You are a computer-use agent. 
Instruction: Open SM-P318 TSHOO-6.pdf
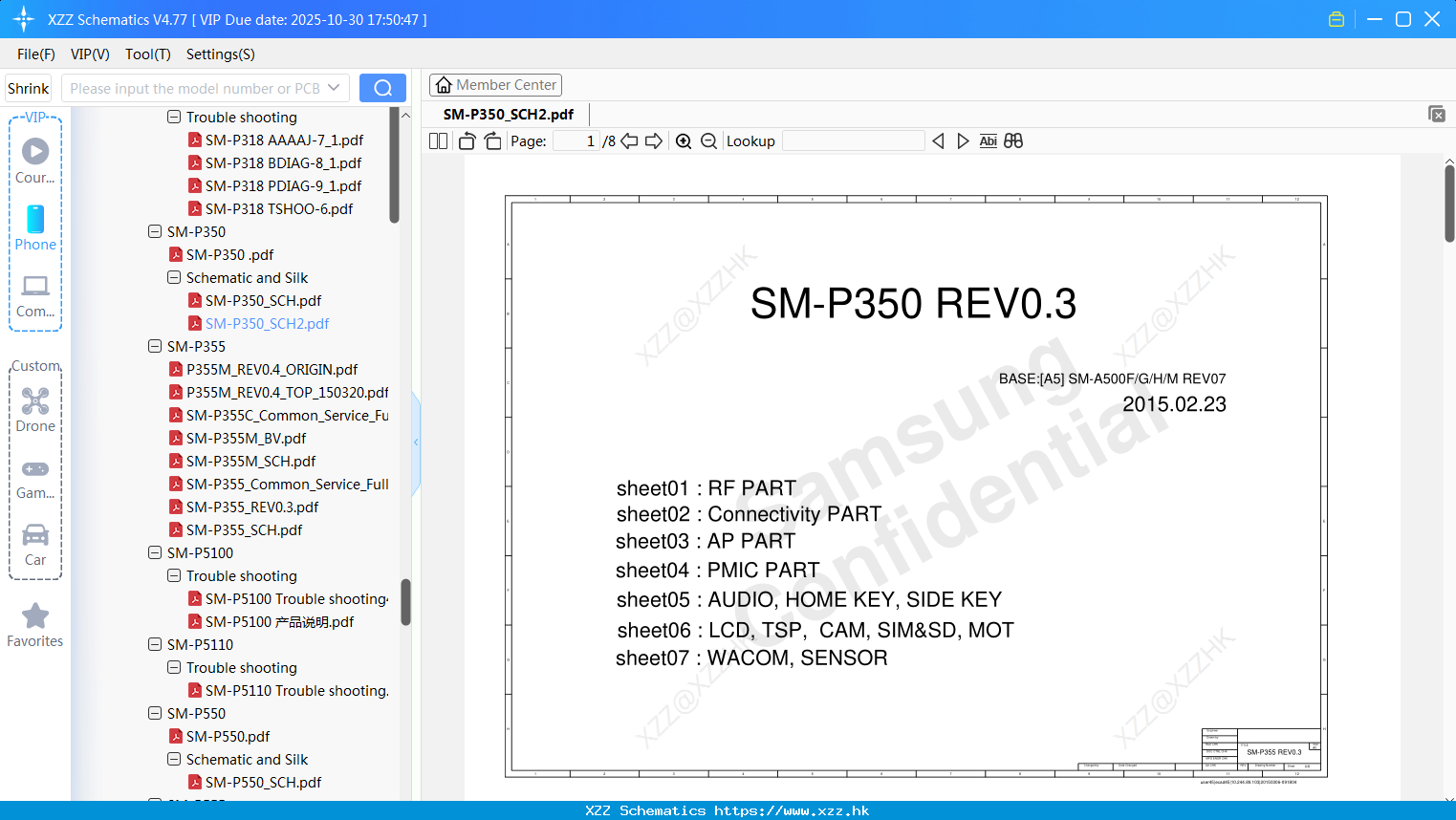[x=279, y=209]
